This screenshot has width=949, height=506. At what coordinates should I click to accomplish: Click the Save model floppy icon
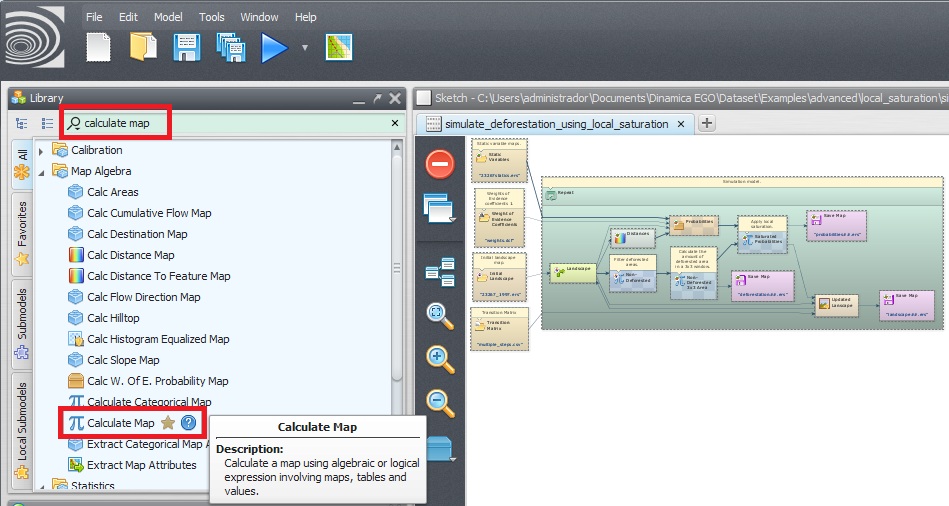click(x=188, y=47)
